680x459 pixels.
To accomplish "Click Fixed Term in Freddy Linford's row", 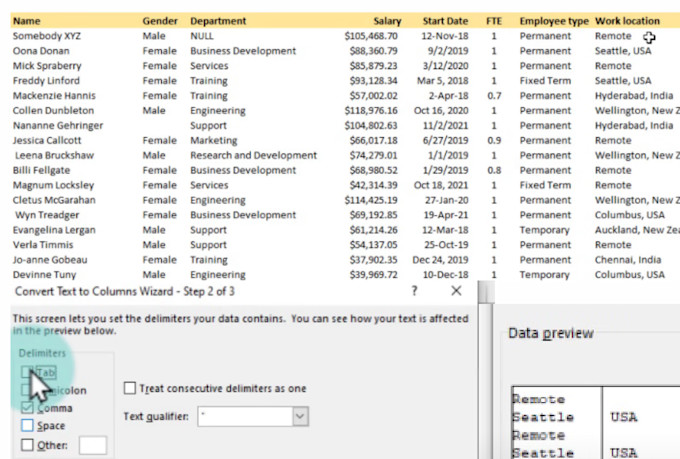I will (x=546, y=81).
